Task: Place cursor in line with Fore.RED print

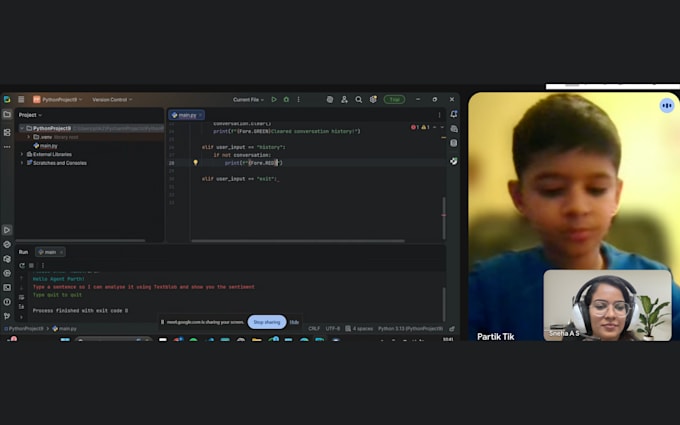Action: click(x=253, y=163)
